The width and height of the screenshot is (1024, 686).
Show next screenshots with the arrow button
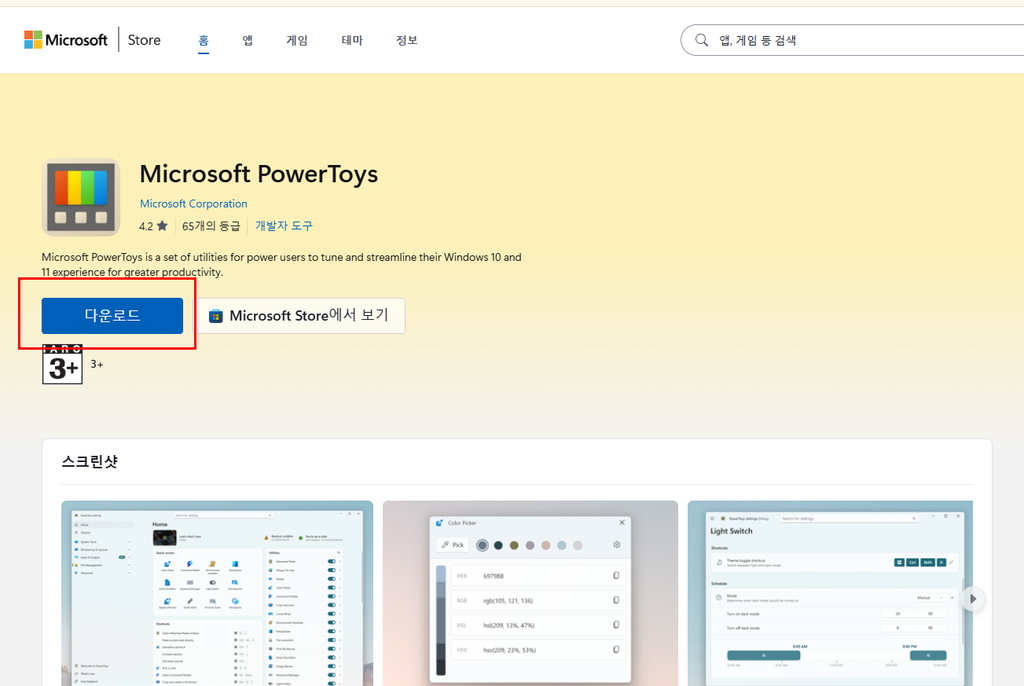pyautogui.click(x=973, y=598)
